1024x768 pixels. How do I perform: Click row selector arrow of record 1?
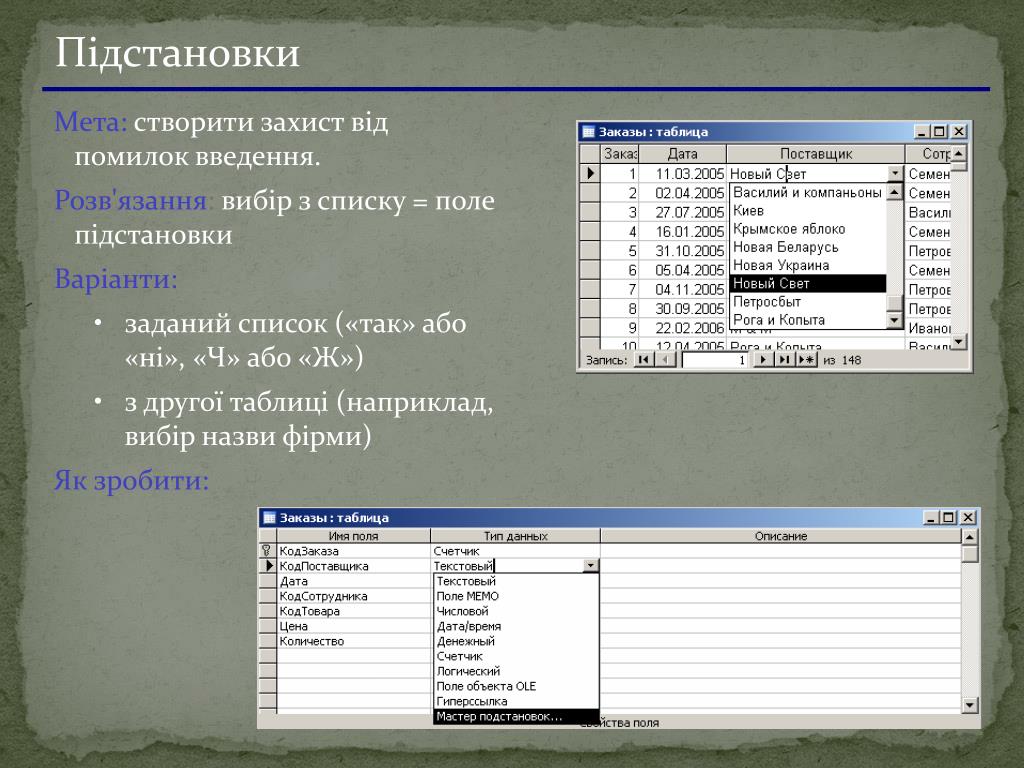click(590, 173)
